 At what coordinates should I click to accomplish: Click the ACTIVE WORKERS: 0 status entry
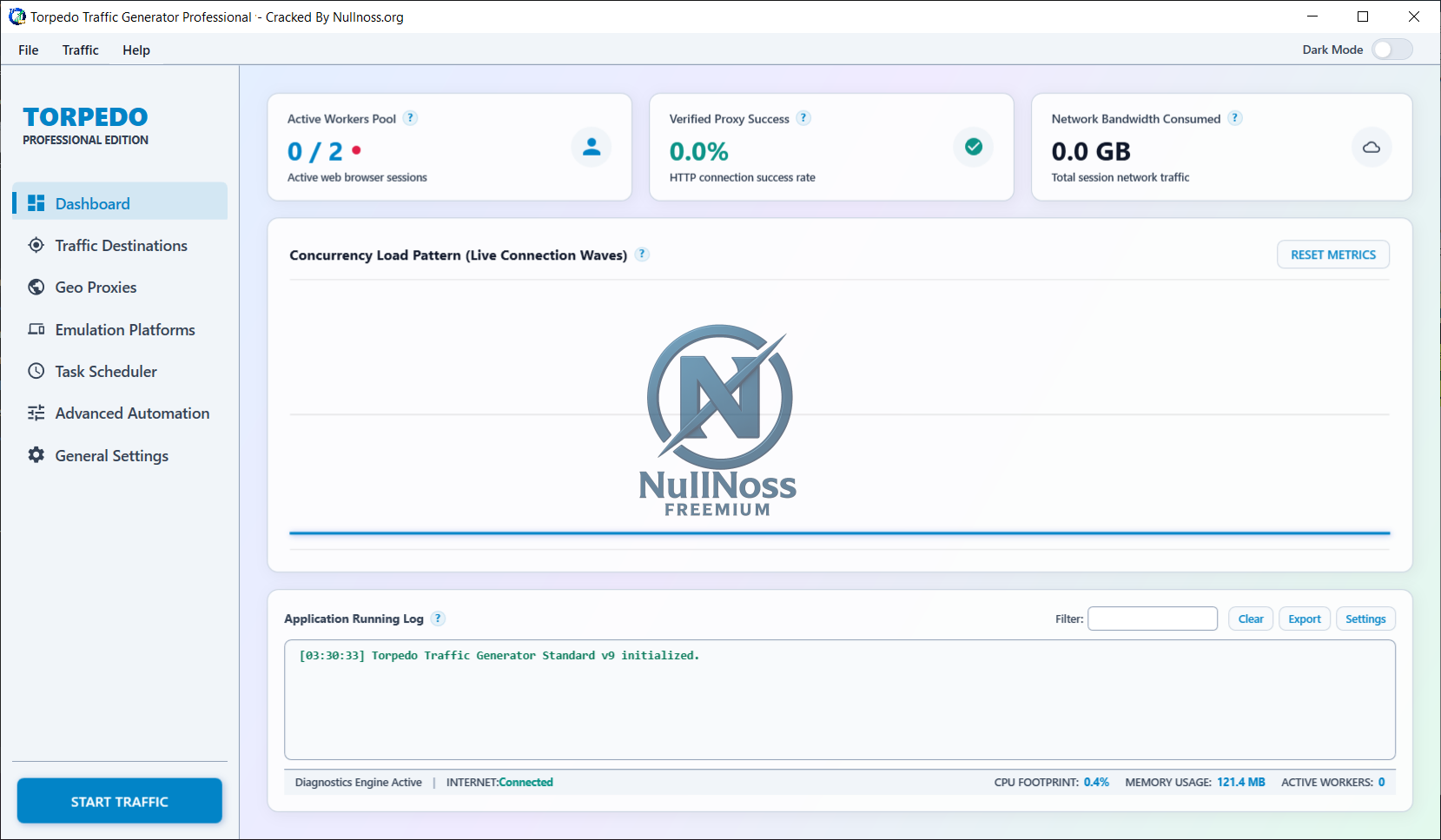pos(1333,783)
